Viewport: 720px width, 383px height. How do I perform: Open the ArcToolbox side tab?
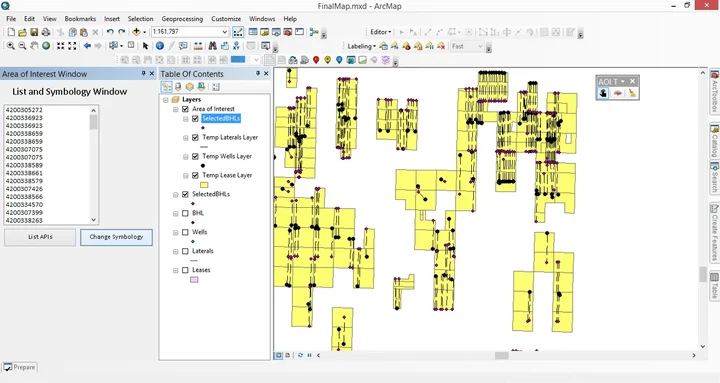click(714, 92)
